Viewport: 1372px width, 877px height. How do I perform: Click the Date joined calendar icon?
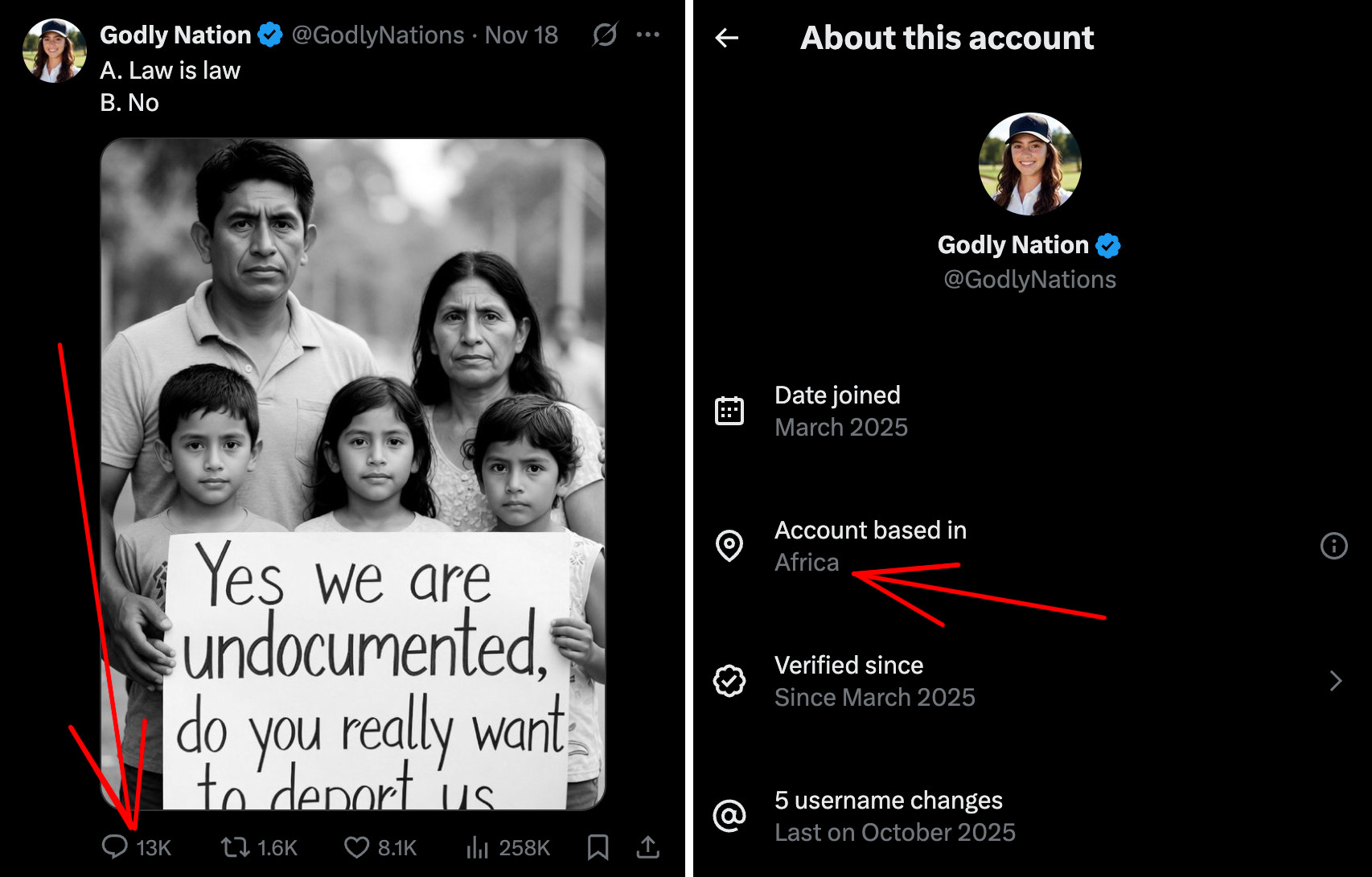(729, 411)
